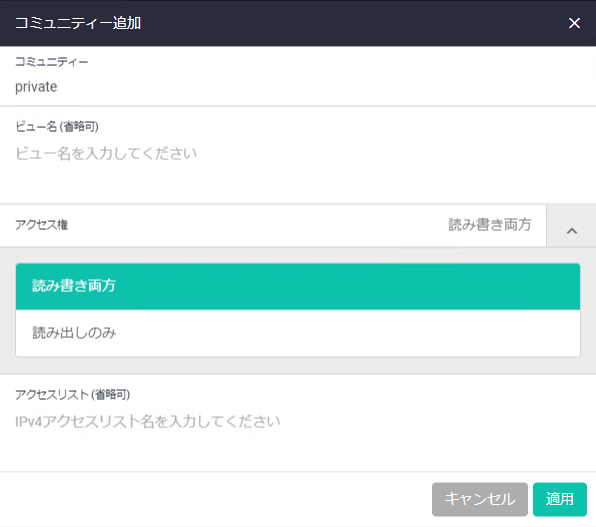
Task: Click the アクセス権 label text
Action: click(41, 225)
